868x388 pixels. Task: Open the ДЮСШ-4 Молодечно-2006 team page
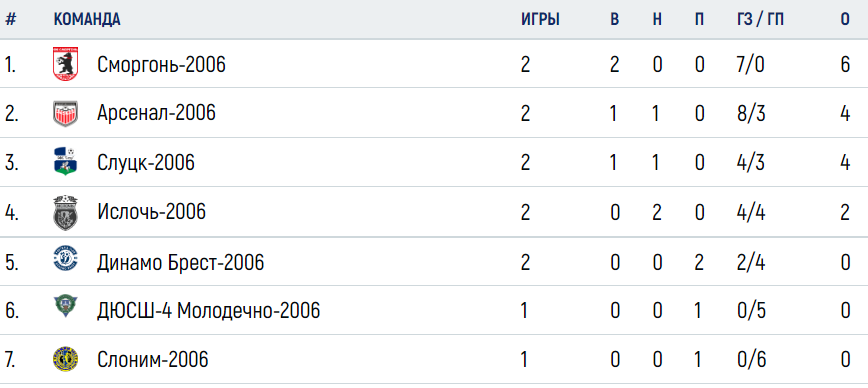click(209, 311)
